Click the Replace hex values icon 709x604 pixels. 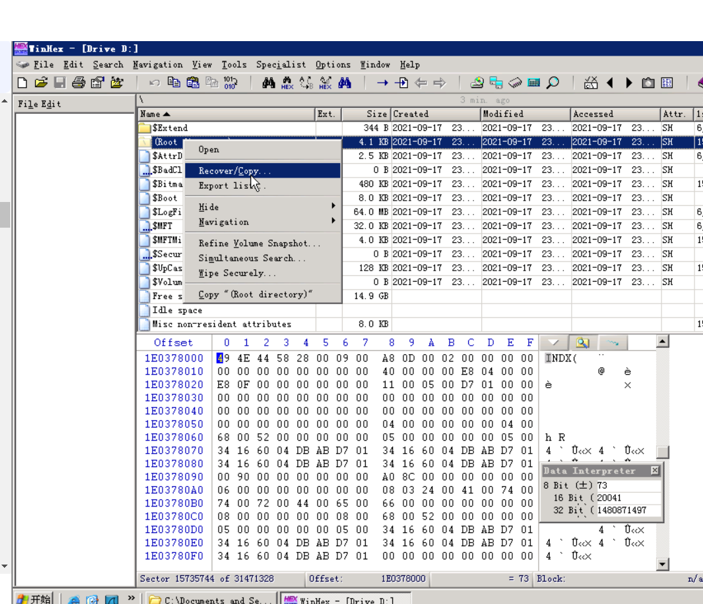coord(325,83)
